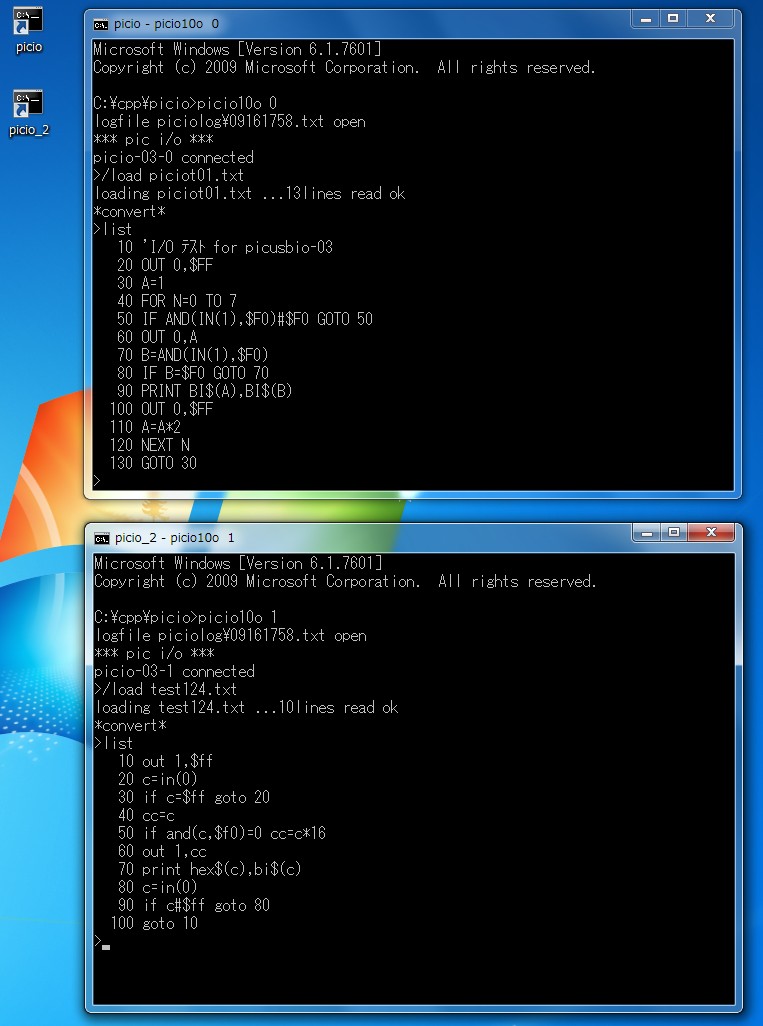The image size is (763, 1026).
Task: Click line '40 FOR N=0 TO 7'
Action: pyautogui.click(x=177, y=301)
